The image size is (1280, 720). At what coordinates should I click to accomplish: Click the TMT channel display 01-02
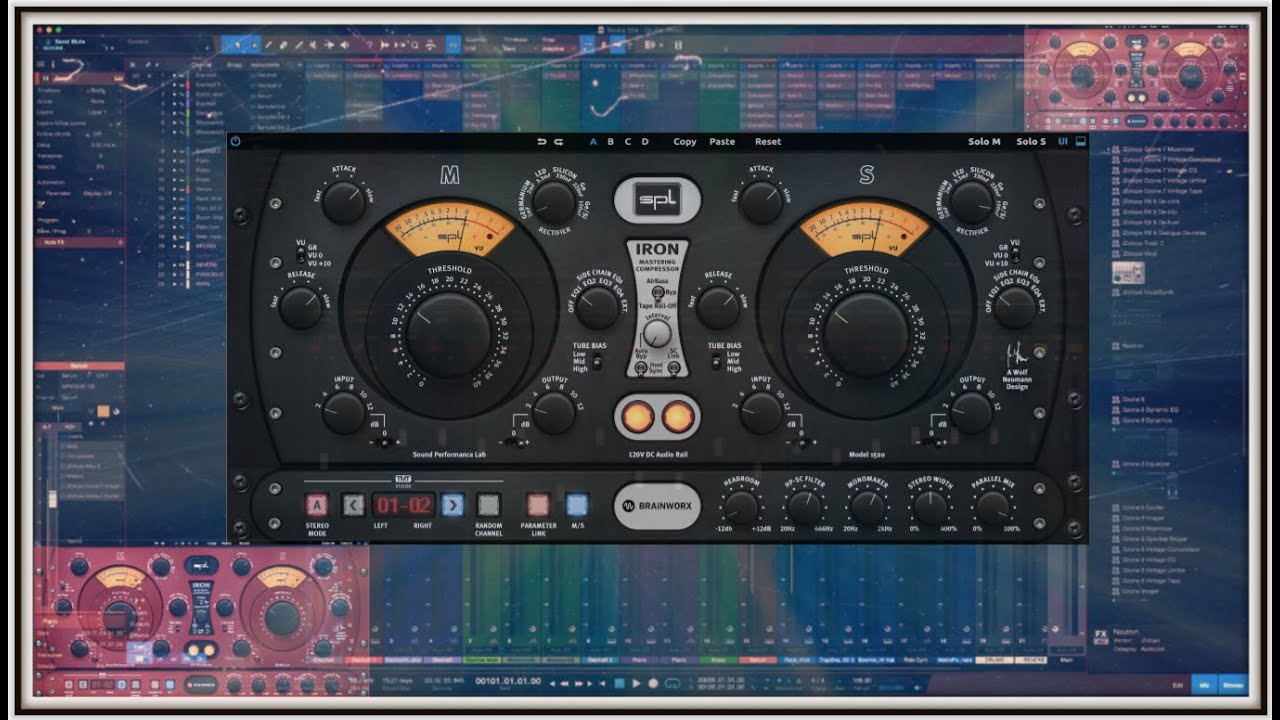click(402, 505)
